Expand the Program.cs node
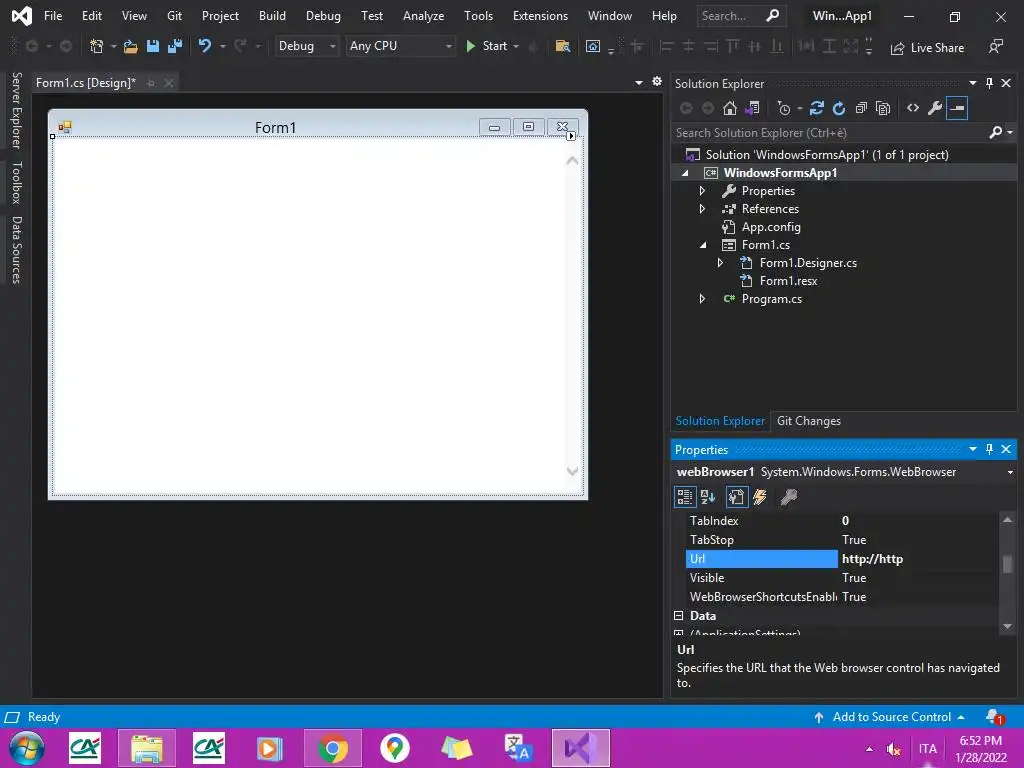Screen dimensions: 1024x768 pyautogui.click(x=702, y=299)
